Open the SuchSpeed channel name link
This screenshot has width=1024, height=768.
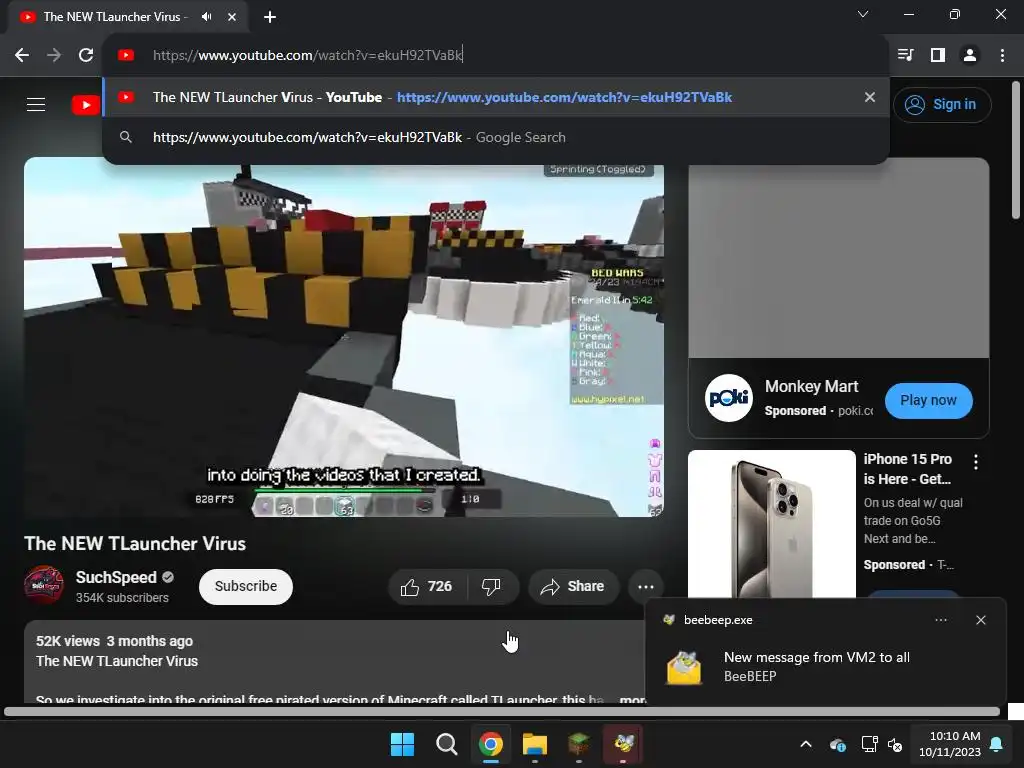116,577
